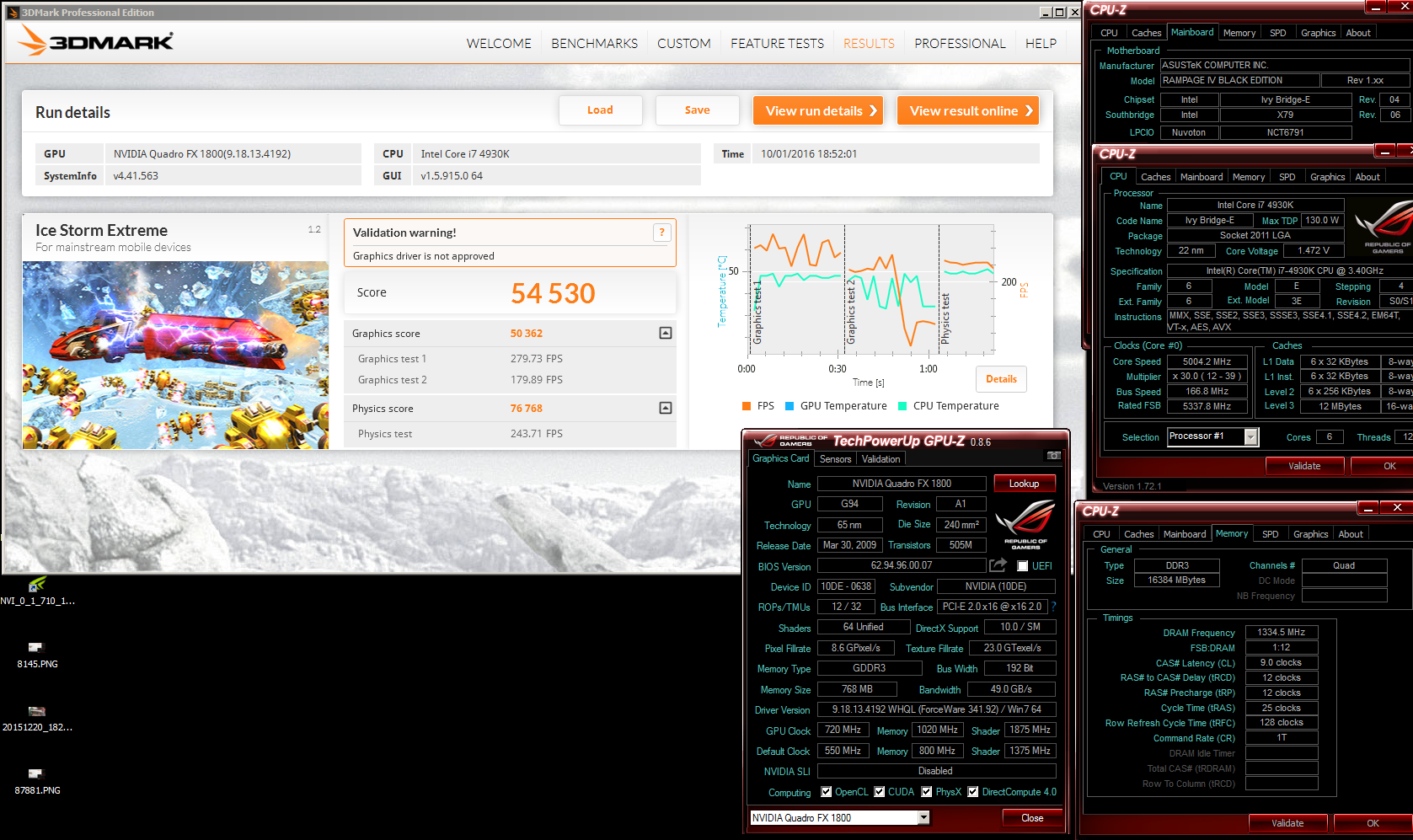
Task: Click the Physics score value 76 768
Action: pyautogui.click(x=526, y=409)
